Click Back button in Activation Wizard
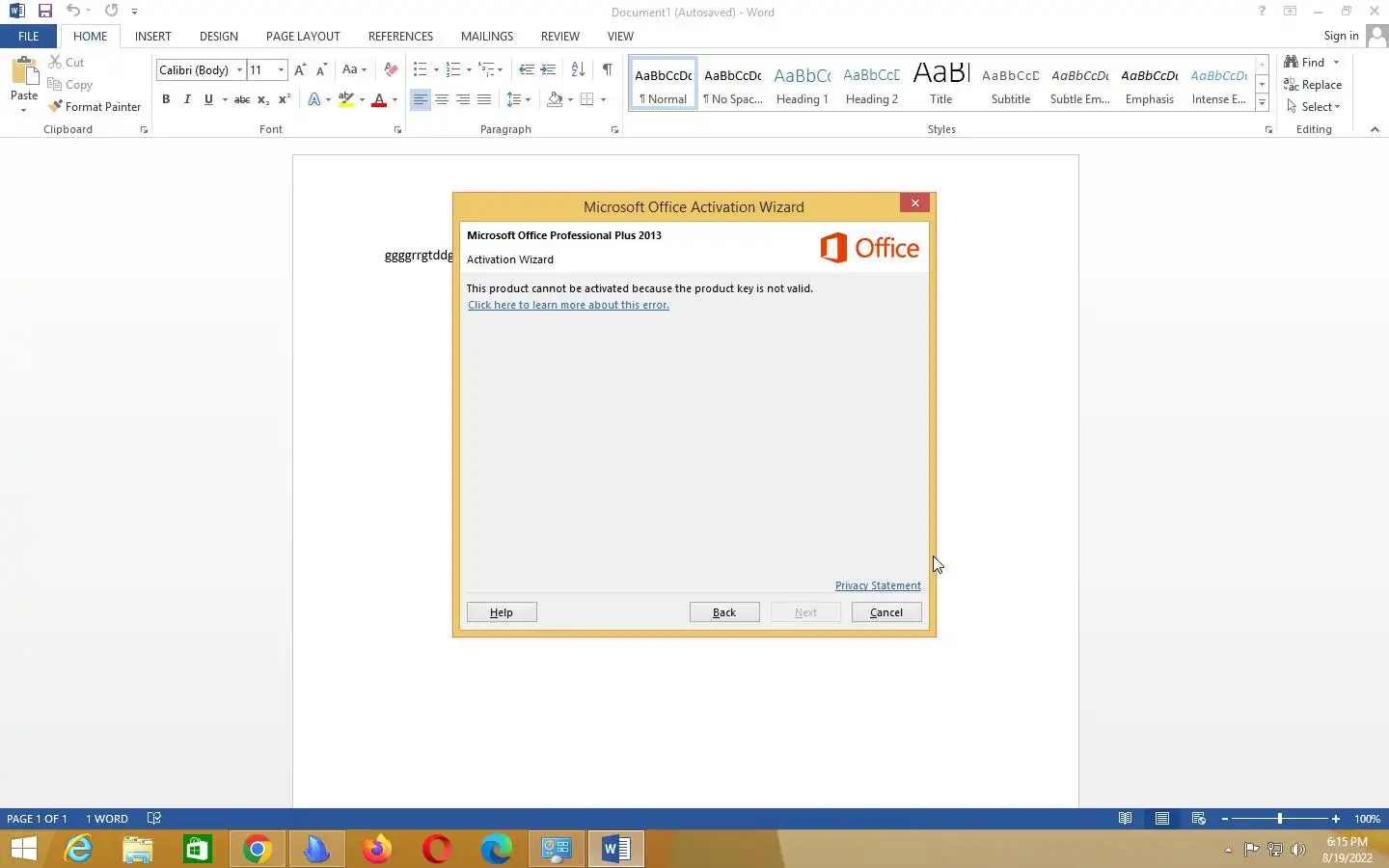The height and width of the screenshot is (868, 1389). click(x=724, y=612)
